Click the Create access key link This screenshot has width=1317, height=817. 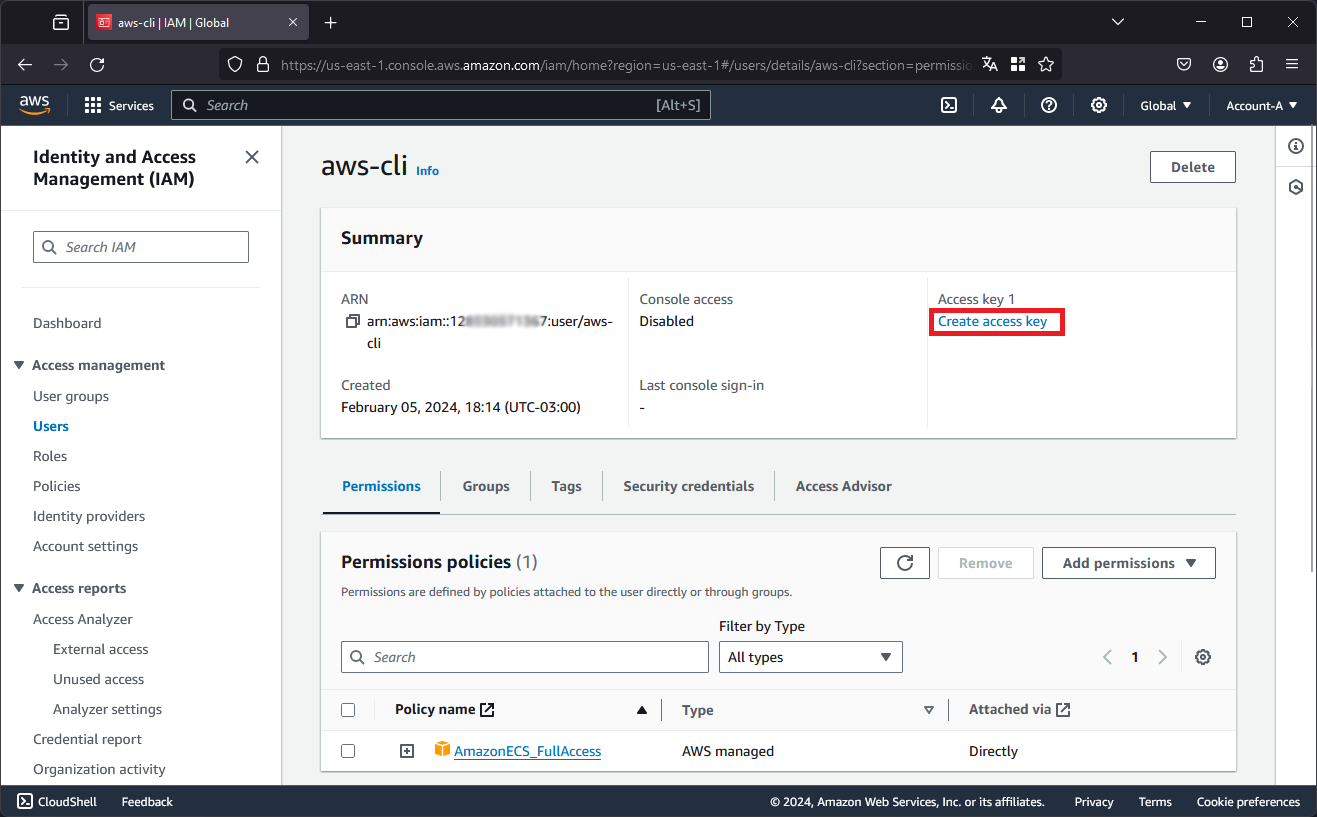(992, 321)
